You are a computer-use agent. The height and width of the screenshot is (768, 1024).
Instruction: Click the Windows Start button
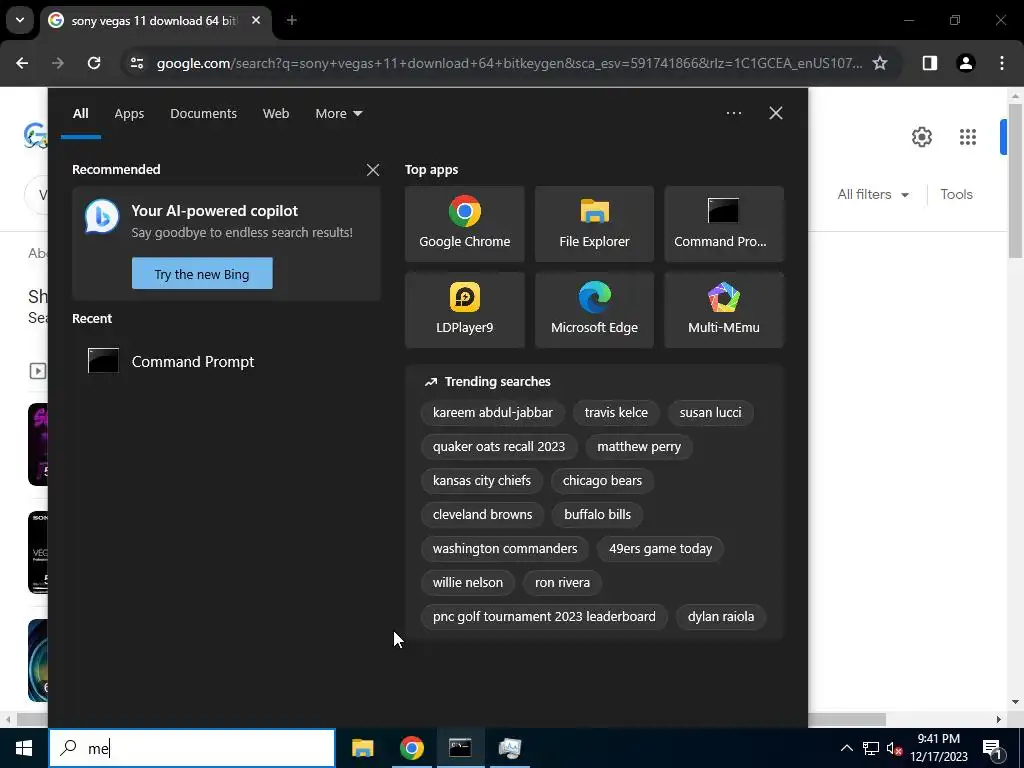click(24, 748)
